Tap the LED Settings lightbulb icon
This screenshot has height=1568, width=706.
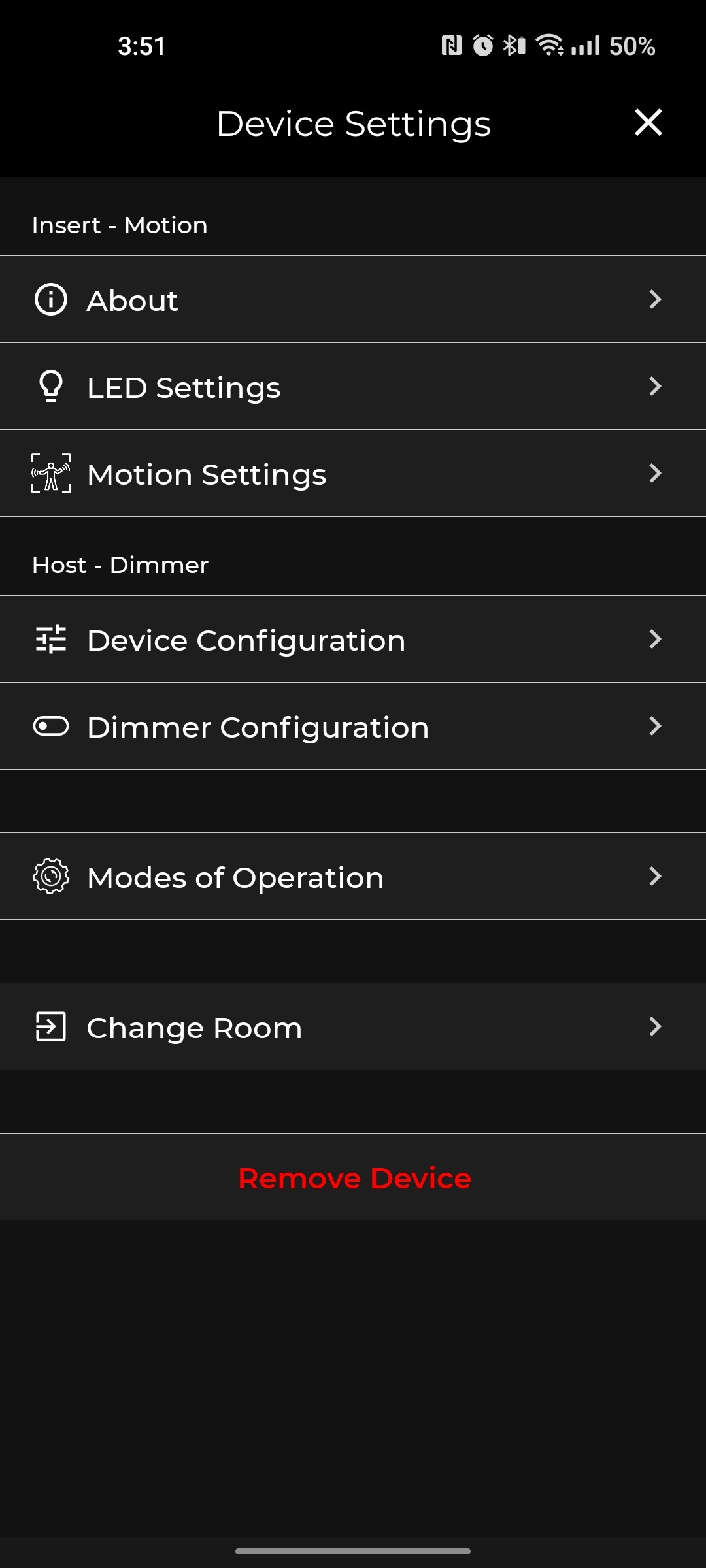click(x=51, y=386)
